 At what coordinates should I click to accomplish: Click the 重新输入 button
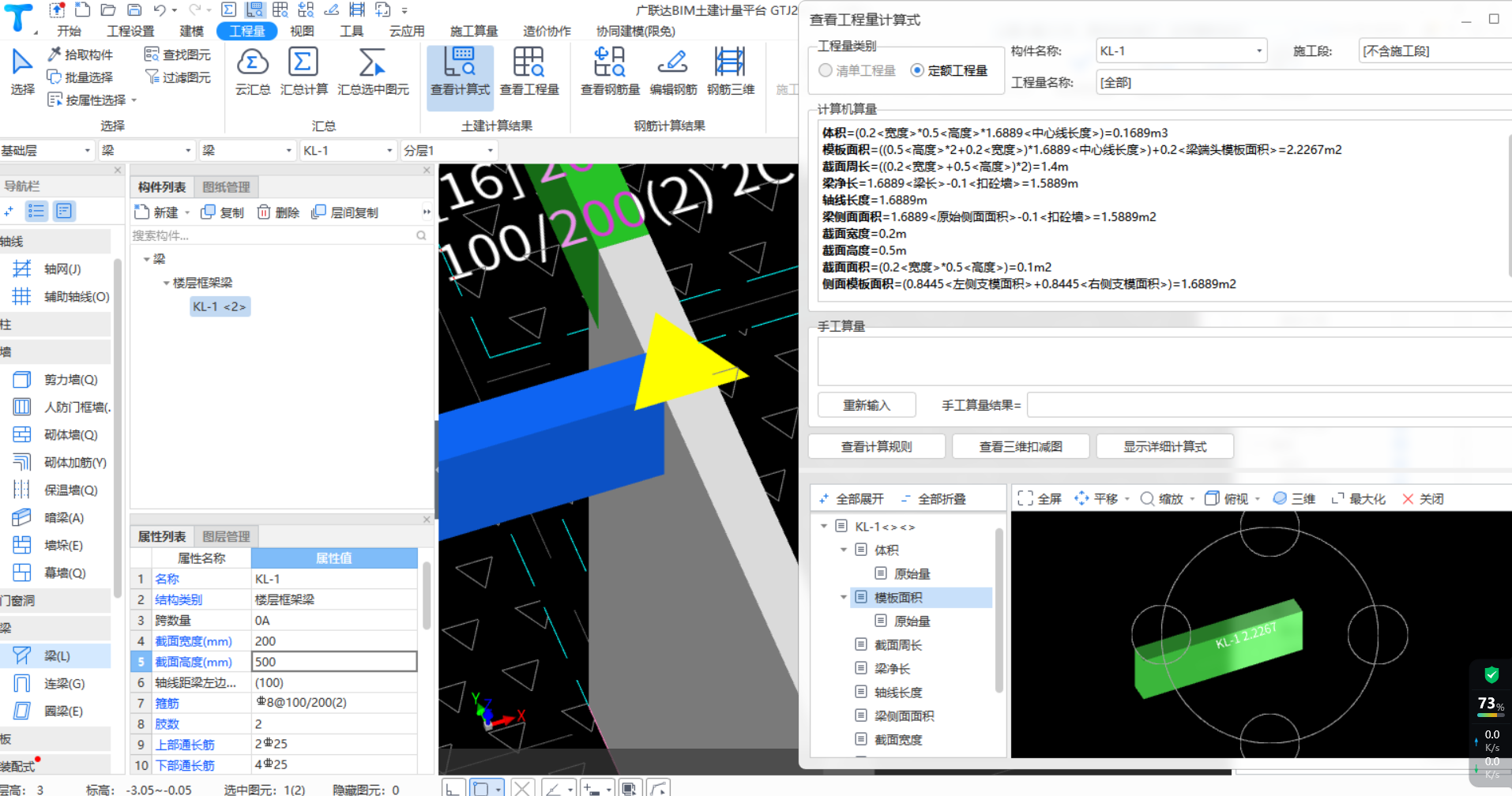(x=867, y=405)
